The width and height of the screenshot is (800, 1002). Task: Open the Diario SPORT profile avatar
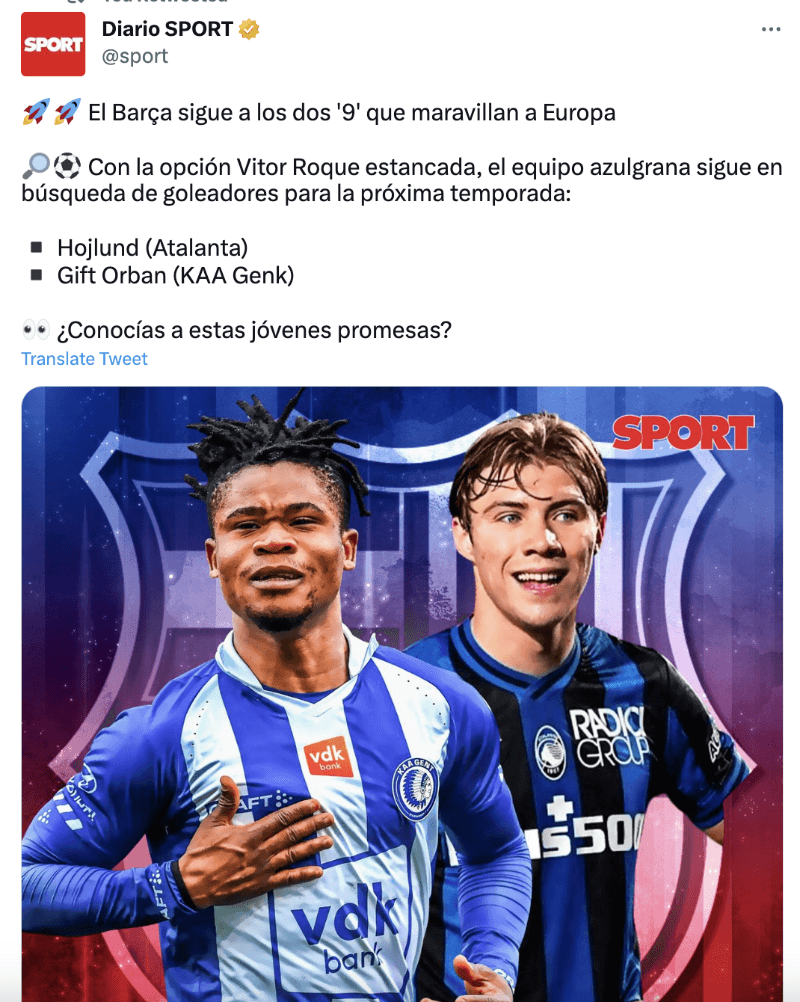point(53,44)
